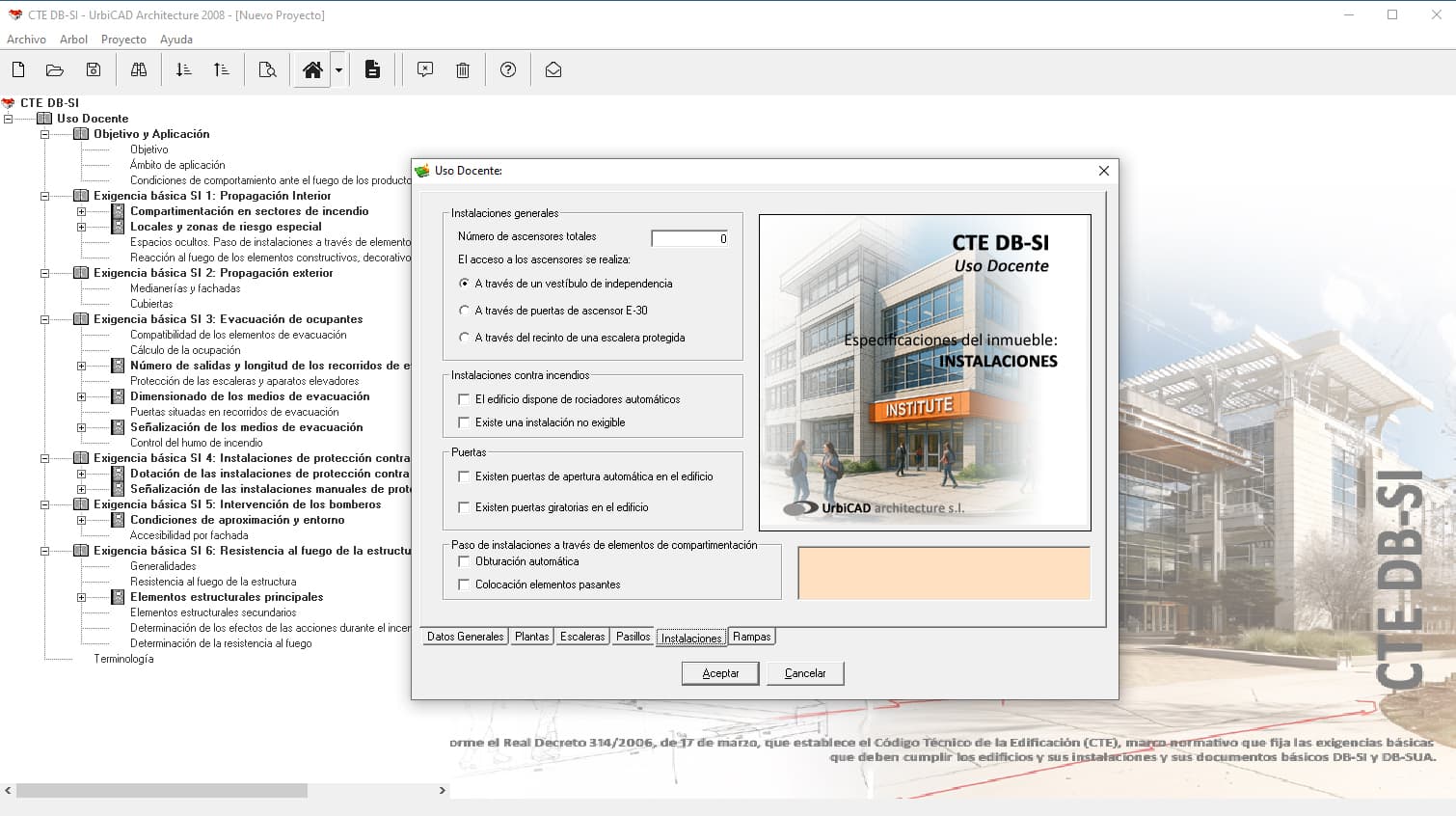The height and width of the screenshot is (816, 1456).
Task: Switch to the Plantas tab
Action: point(531,637)
